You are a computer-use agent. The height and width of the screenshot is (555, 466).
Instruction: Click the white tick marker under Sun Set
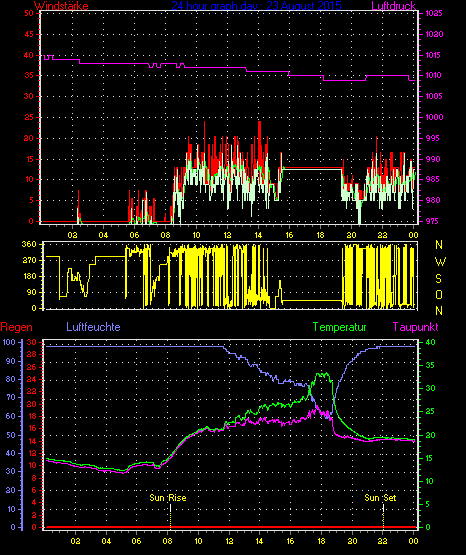(383, 509)
